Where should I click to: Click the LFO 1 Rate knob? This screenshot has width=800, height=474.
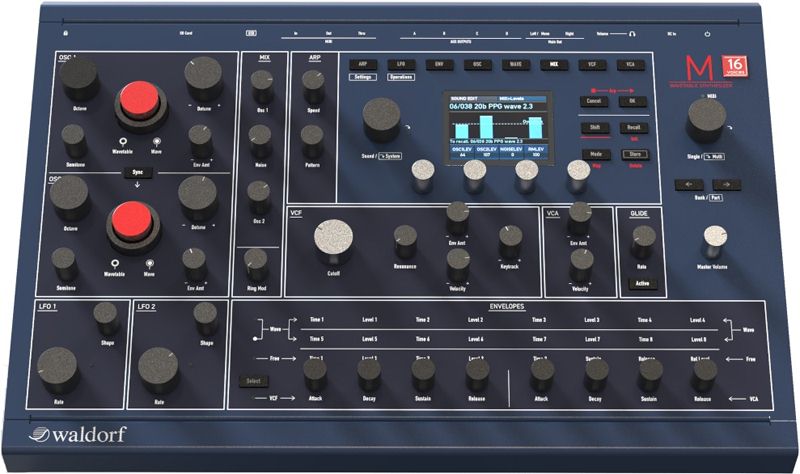[59, 366]
